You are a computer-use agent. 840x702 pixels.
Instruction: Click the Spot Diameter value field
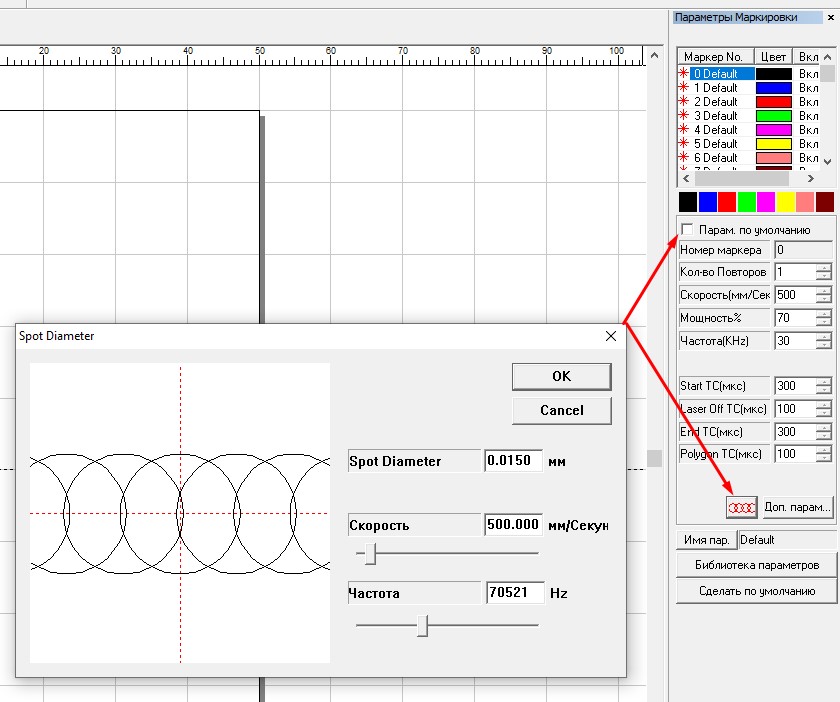tap(513, 461)
